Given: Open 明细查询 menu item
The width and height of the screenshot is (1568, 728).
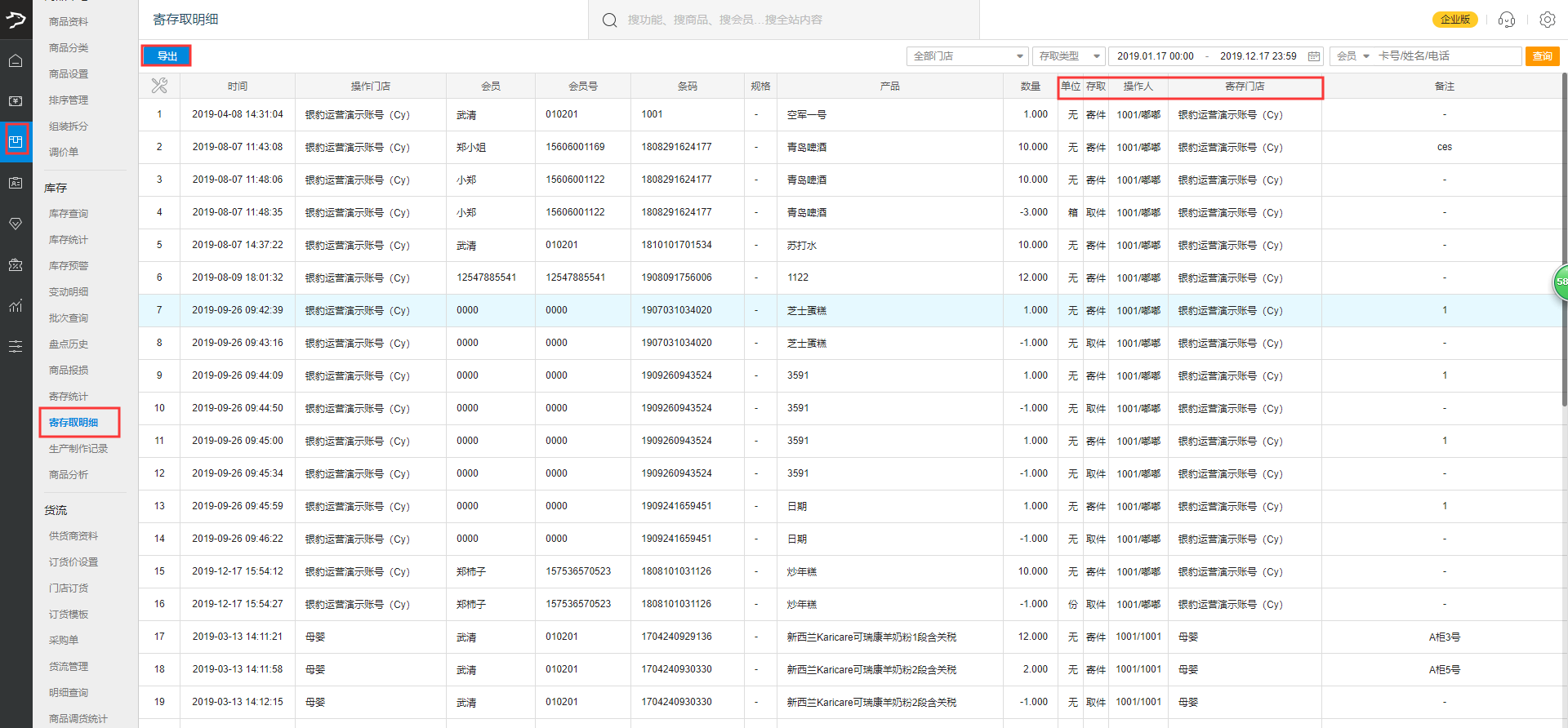Looking at the screenshot, I should pos(69,693).
